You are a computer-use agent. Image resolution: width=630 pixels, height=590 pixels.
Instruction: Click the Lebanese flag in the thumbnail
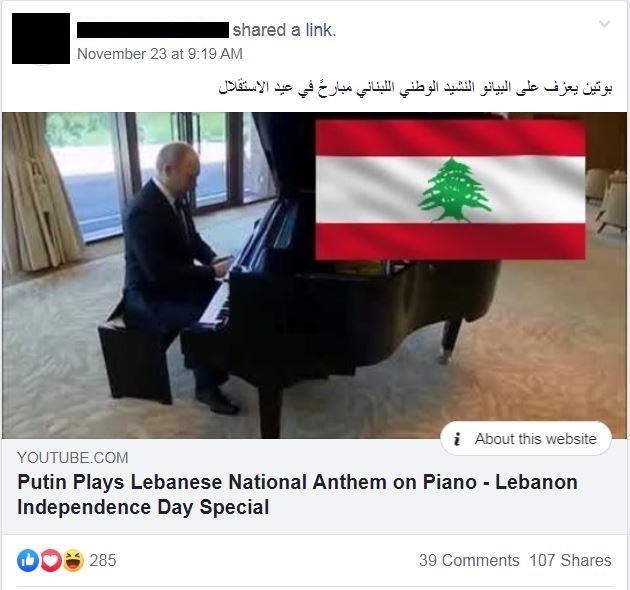pos(450,190)
